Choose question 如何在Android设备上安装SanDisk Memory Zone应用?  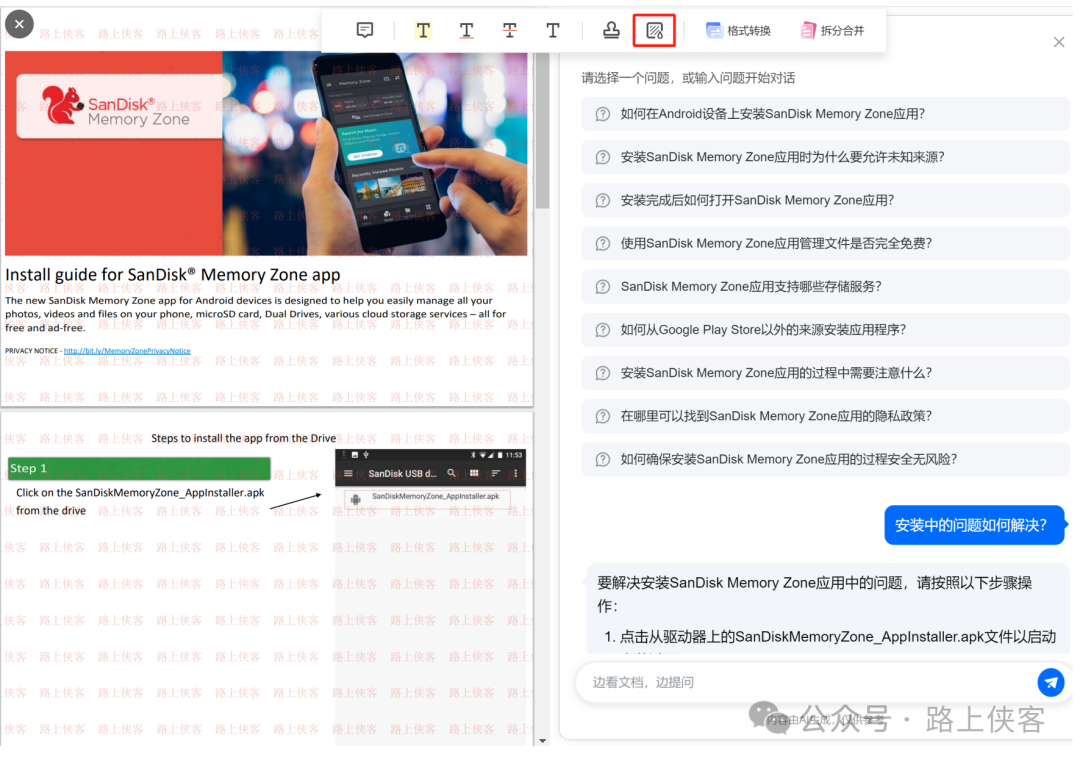coord(824,114)
